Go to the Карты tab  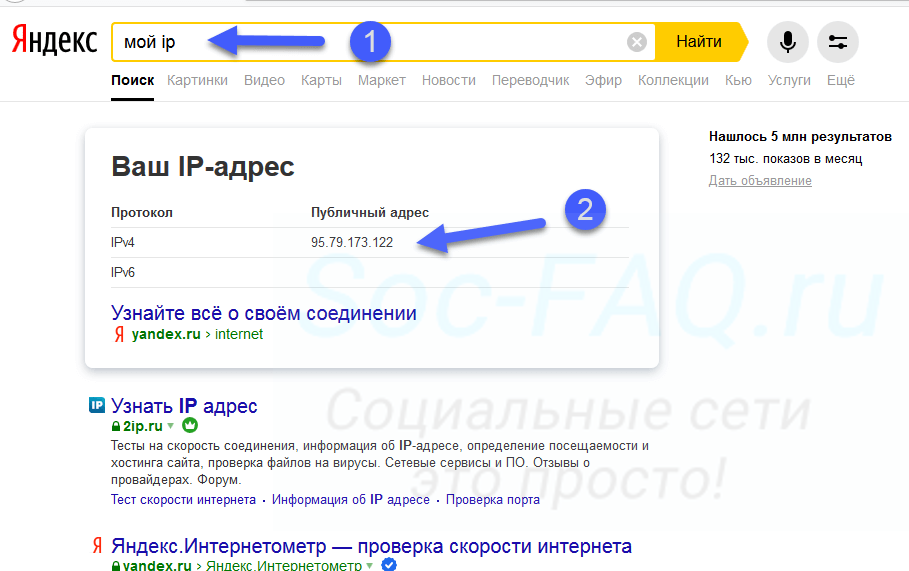click(x=321, y=80)
